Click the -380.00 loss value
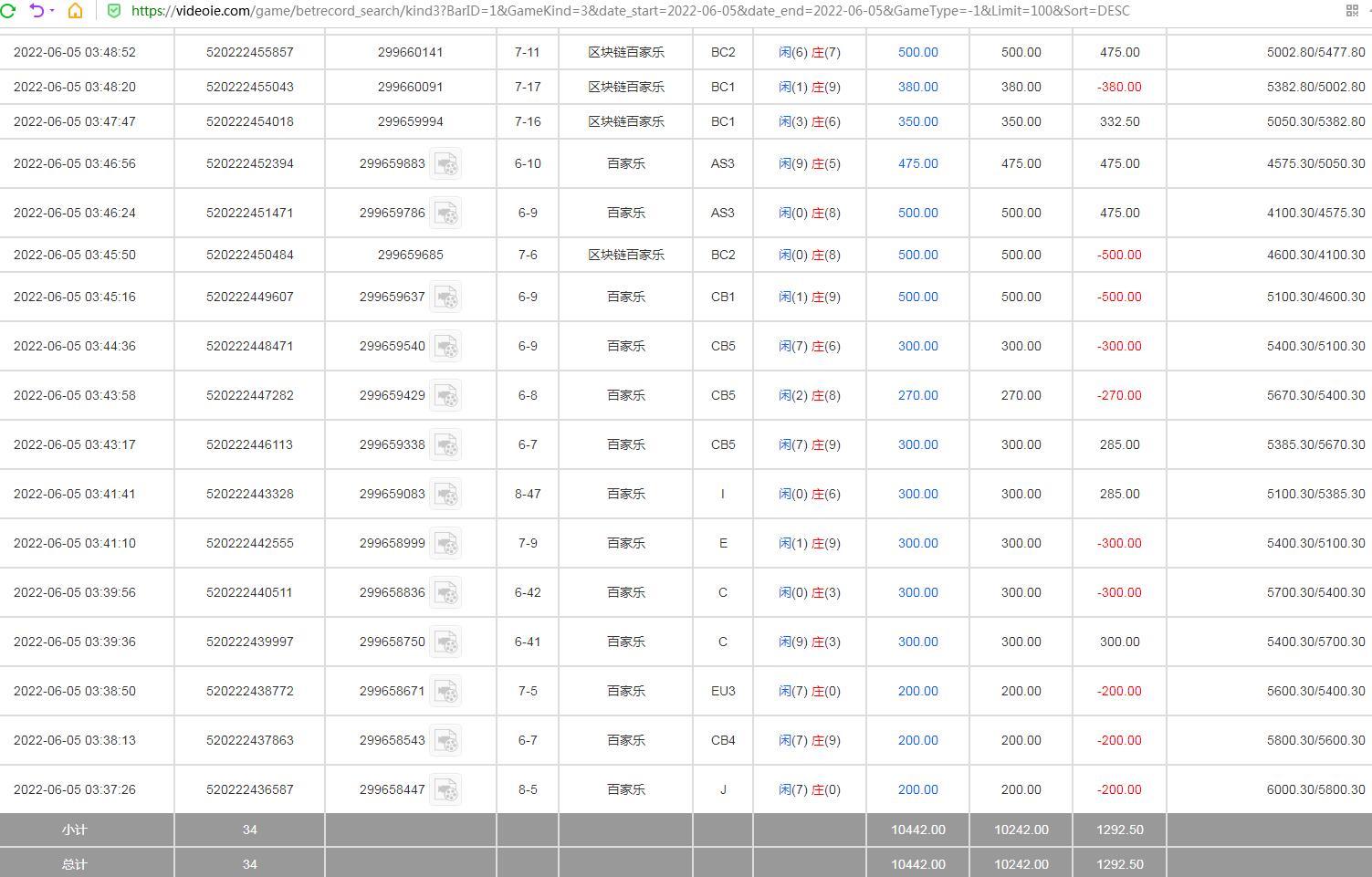 (1119, 87)
